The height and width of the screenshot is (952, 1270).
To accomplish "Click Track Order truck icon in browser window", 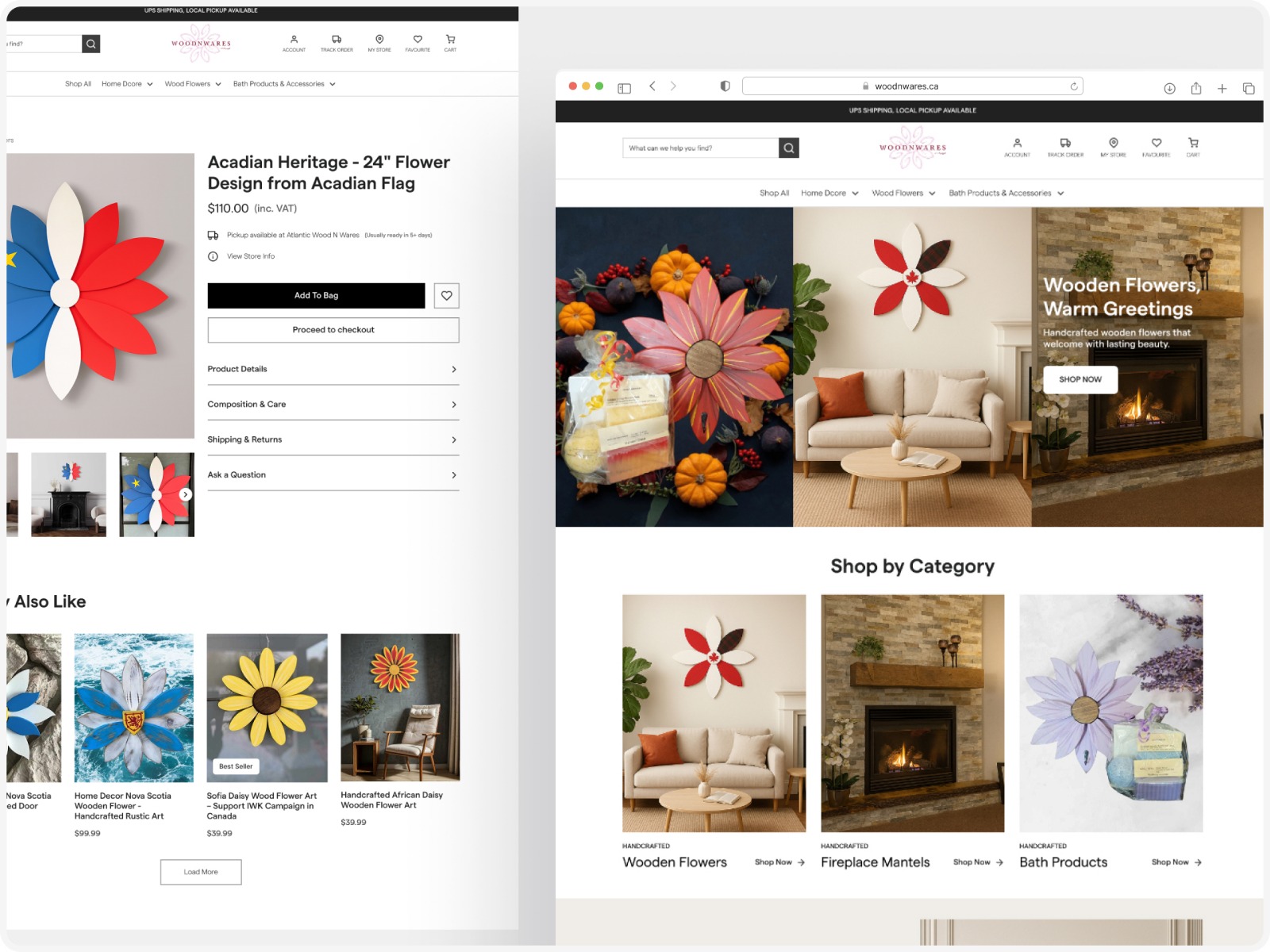I will (1065, 147).
